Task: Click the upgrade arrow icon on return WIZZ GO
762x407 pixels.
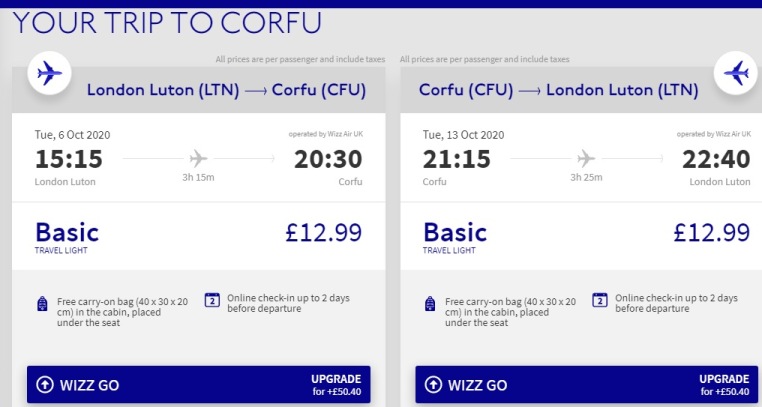Action: click(433, 385)
